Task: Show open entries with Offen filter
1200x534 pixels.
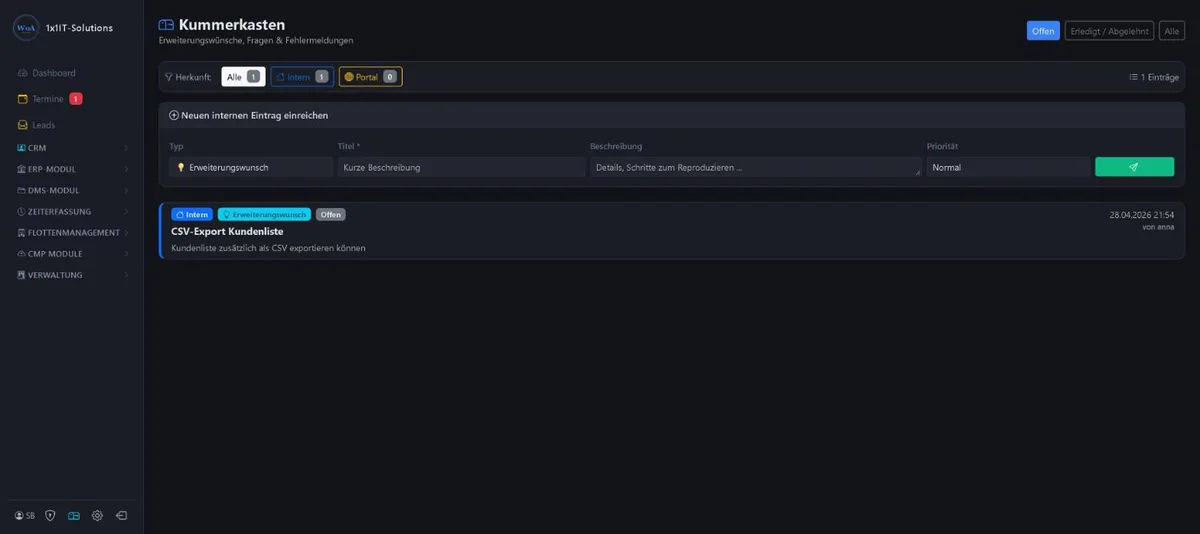Action: tap(1043, 31)
